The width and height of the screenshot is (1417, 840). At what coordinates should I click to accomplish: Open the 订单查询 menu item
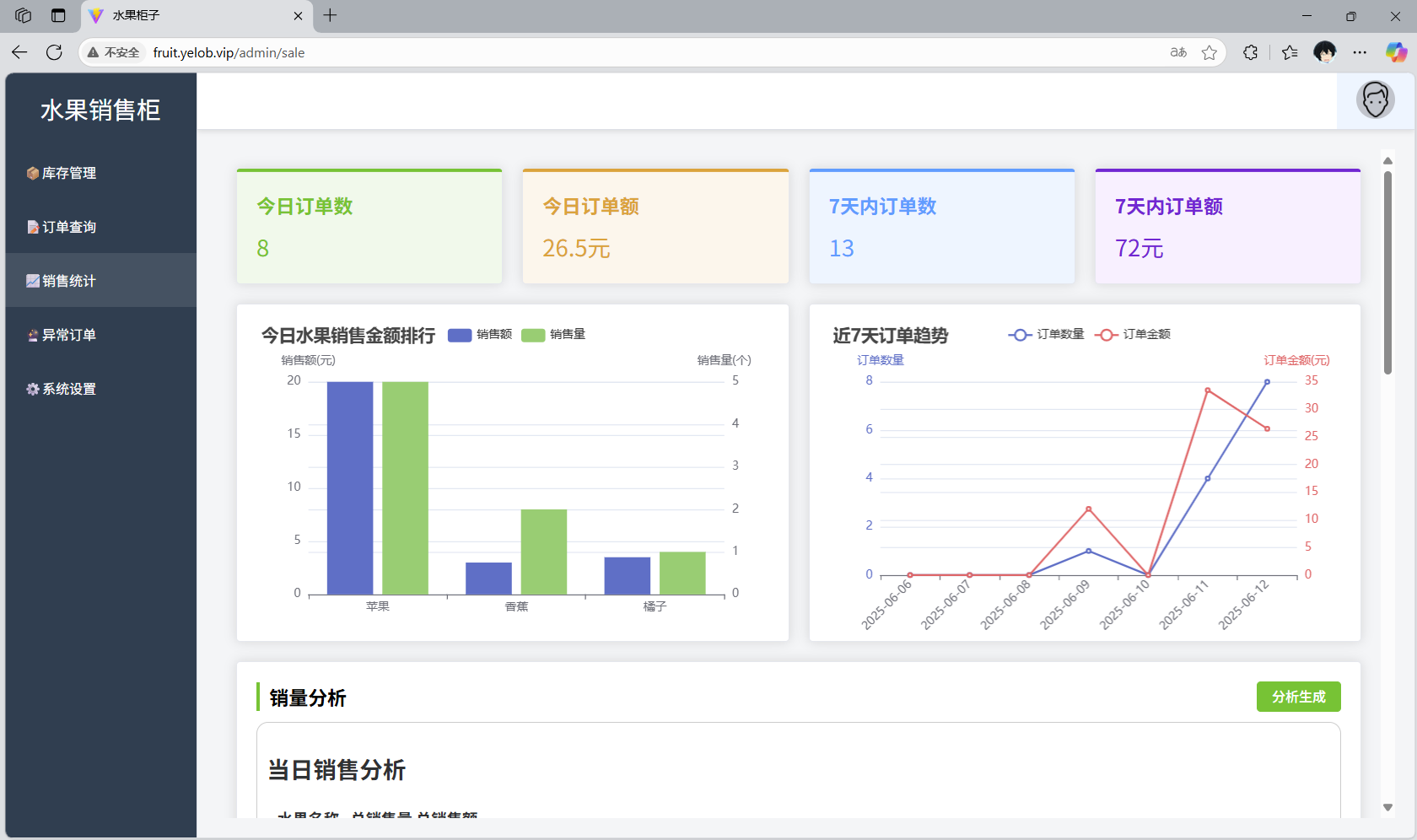click(69, 227)
